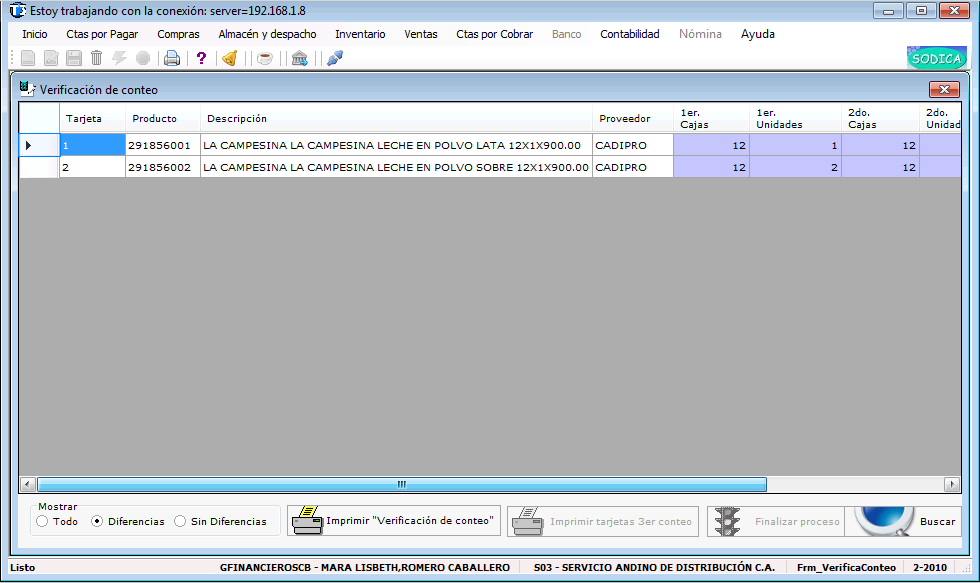980x583 pixels.
Task: Click the printer toolbar icon
Action: point(172,58)
